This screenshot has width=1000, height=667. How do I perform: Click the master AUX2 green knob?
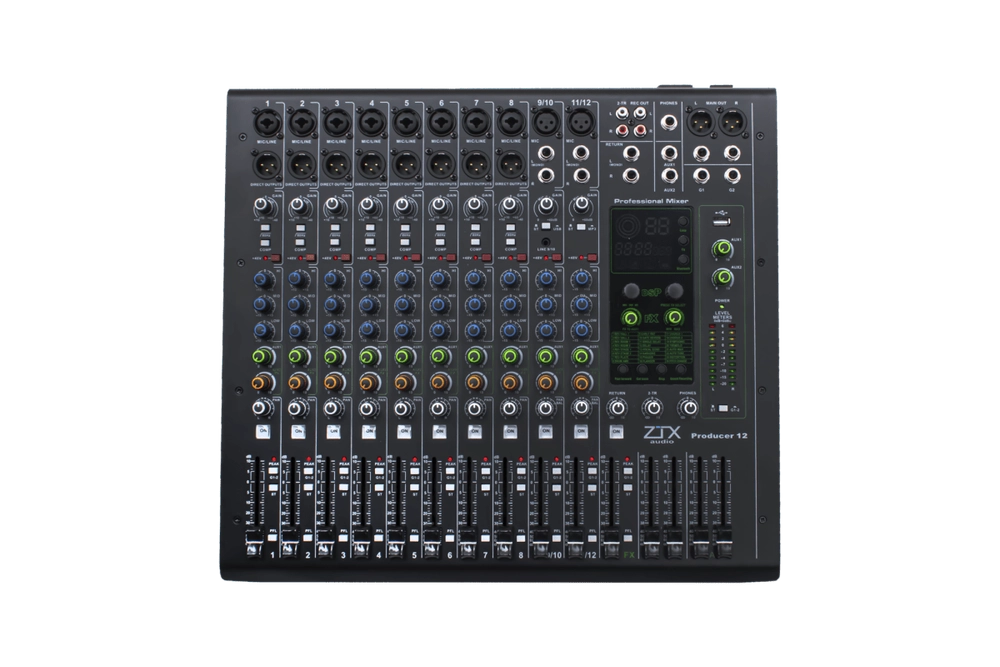pyautogui.click(x=723, y=277)
